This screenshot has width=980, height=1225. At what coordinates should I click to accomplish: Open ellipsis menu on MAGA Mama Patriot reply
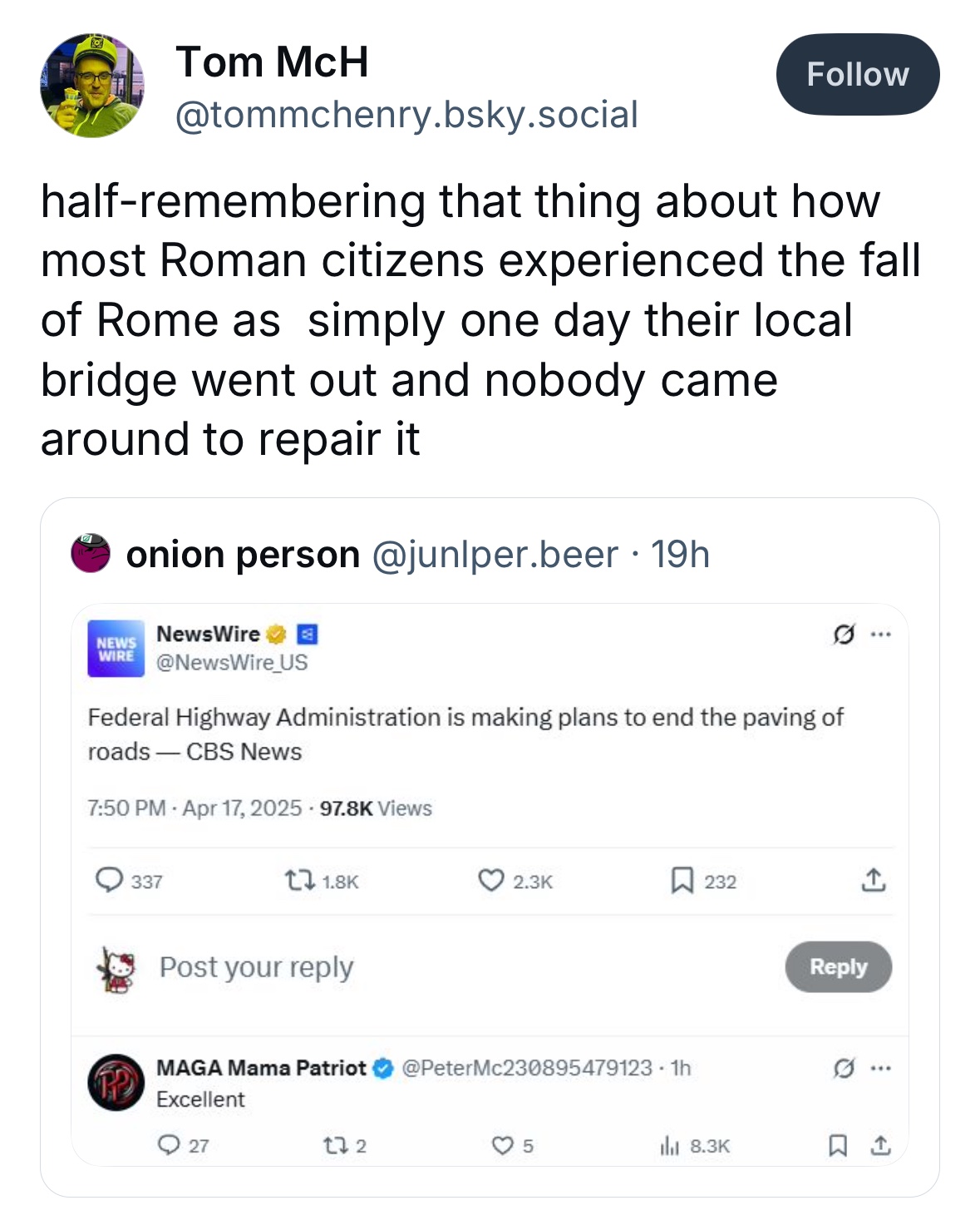pyautogui.click(x=881, y=1069)
